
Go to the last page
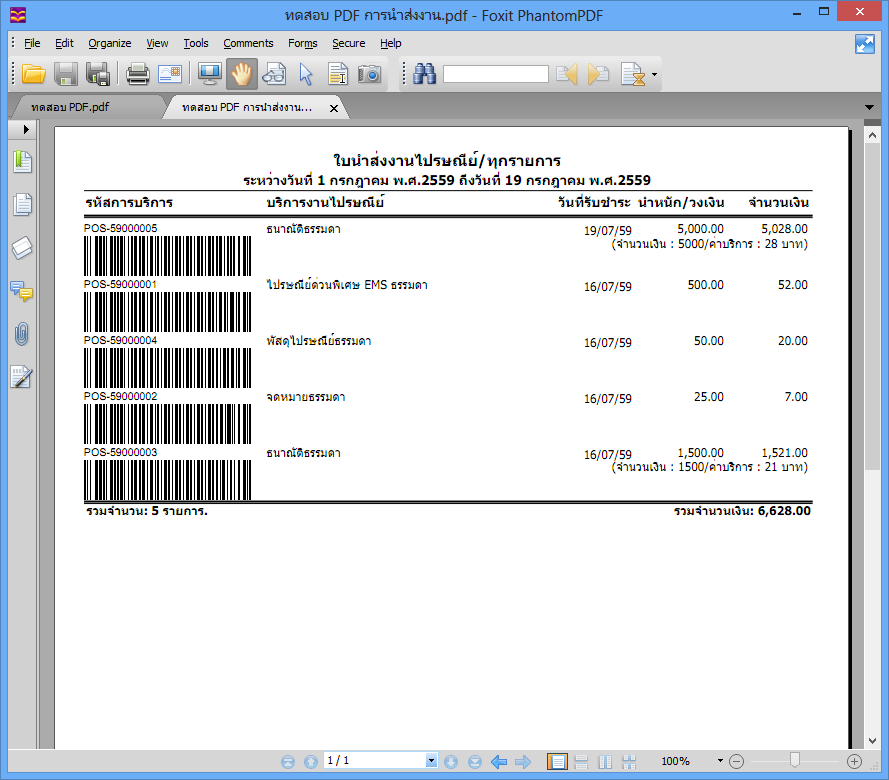(x=475, y=761)
